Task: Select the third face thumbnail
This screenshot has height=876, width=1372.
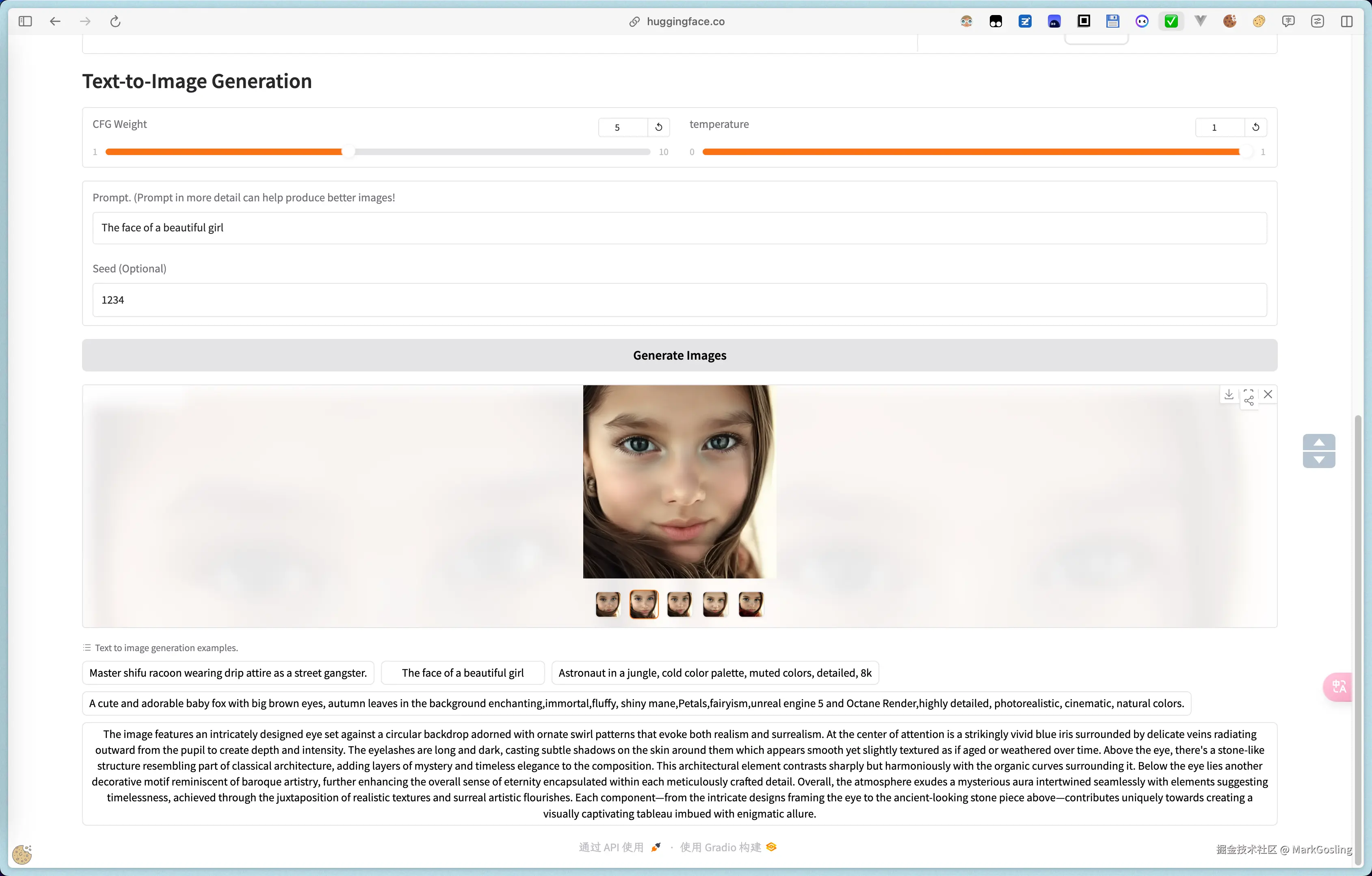Action: point(680,604)
